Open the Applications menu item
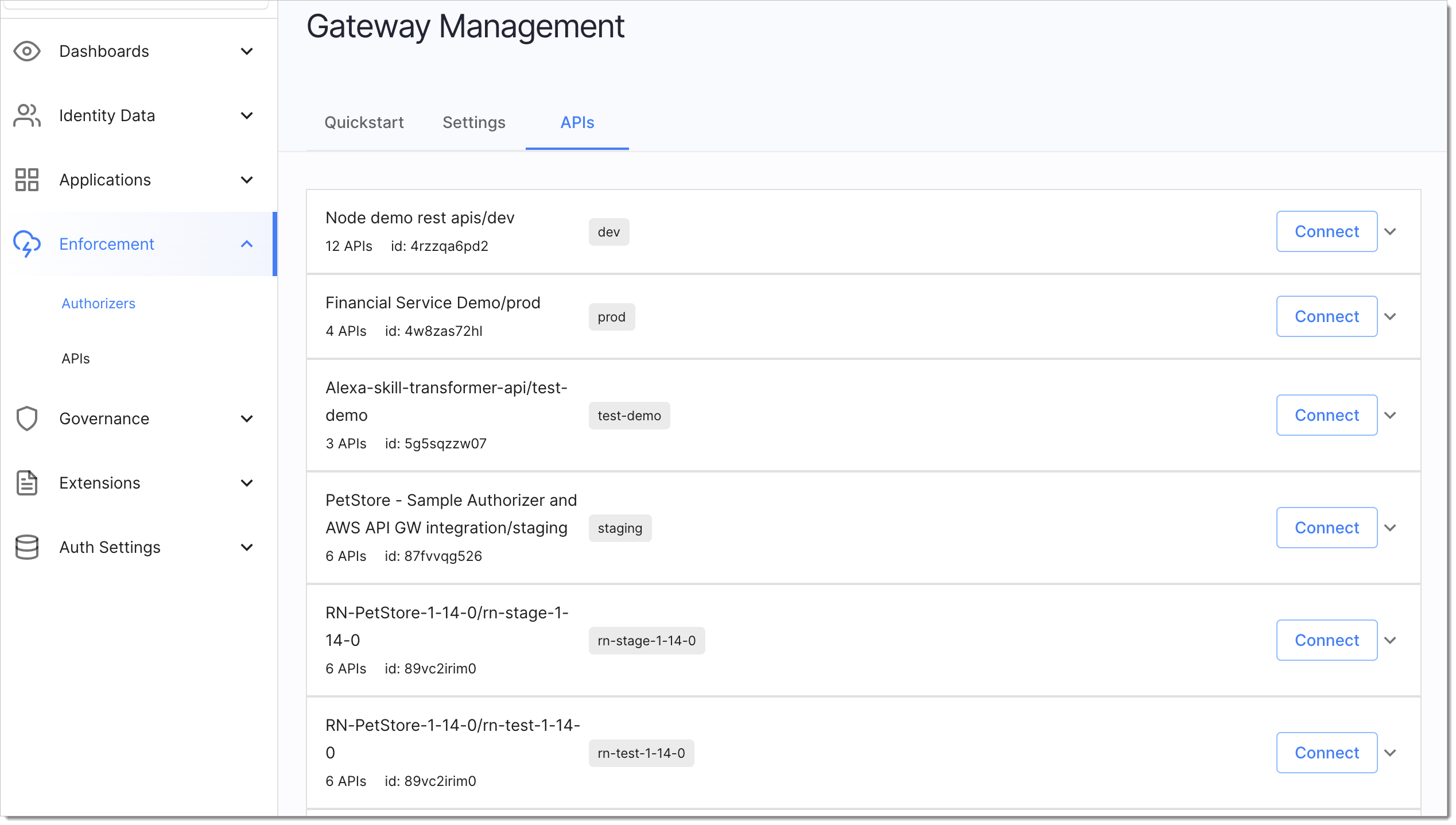 point(105,180)
